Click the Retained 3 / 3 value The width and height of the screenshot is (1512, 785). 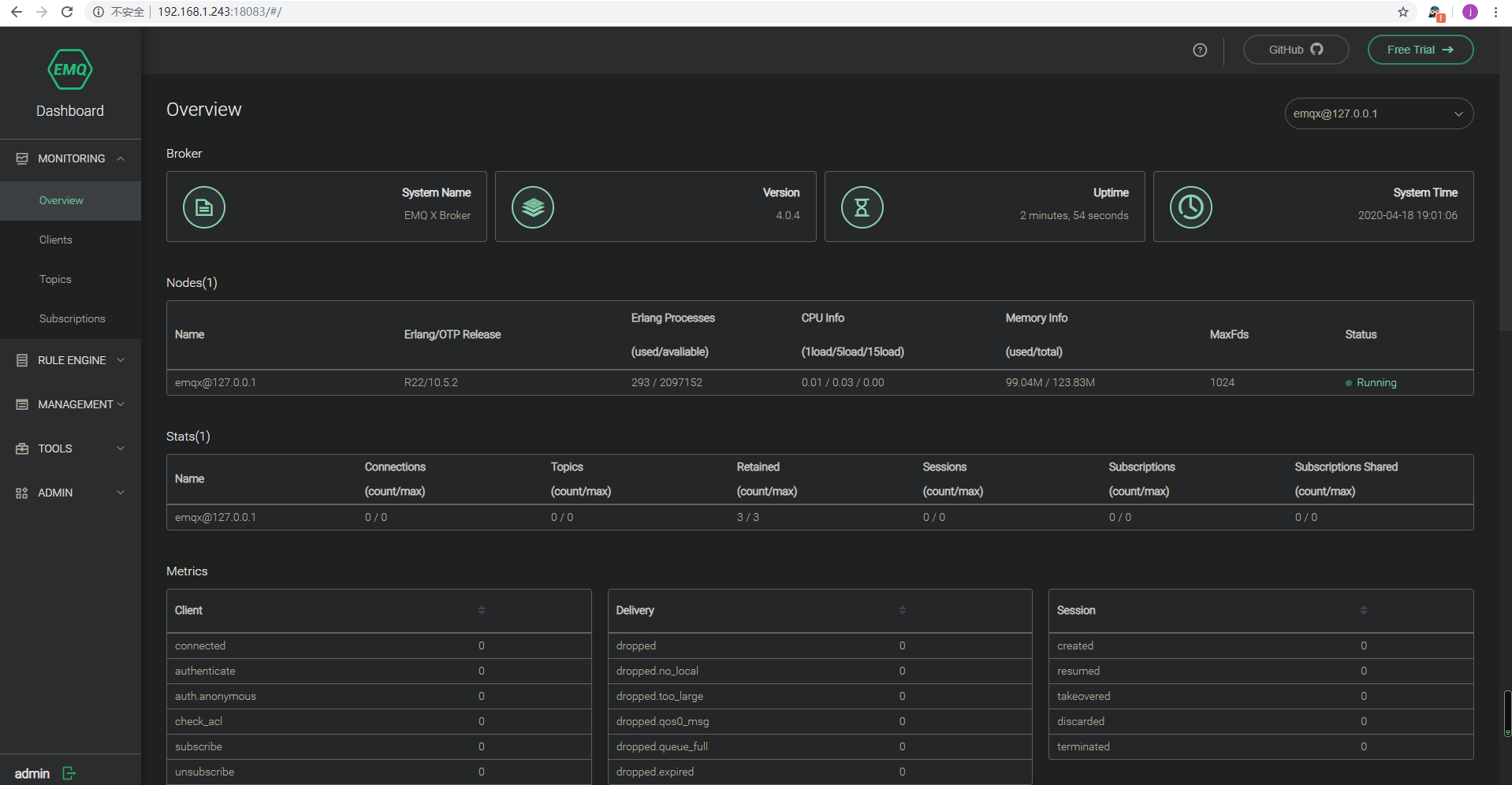pos(748,517)
